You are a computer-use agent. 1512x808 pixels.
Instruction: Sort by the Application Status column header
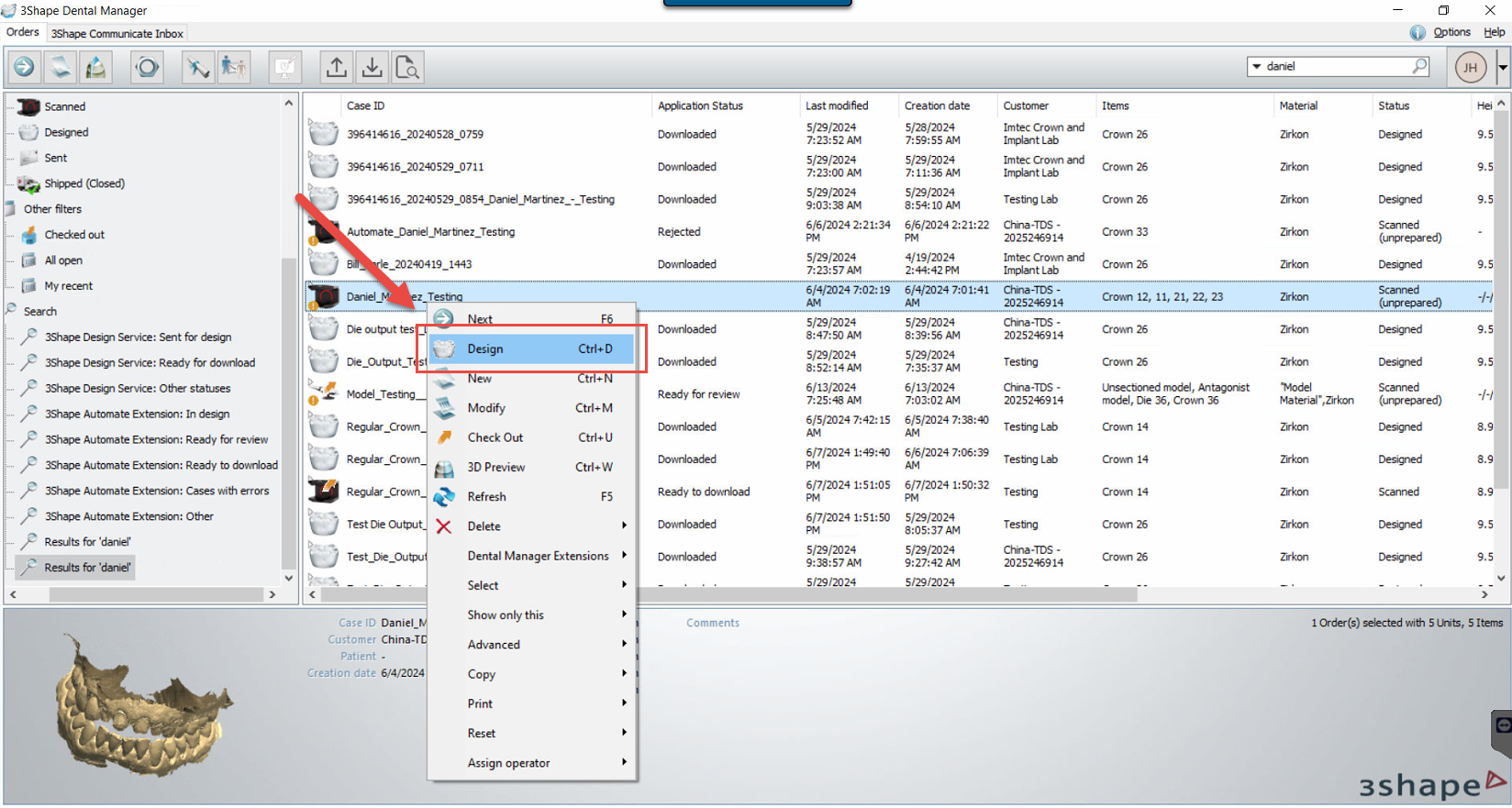pos(725,105)
